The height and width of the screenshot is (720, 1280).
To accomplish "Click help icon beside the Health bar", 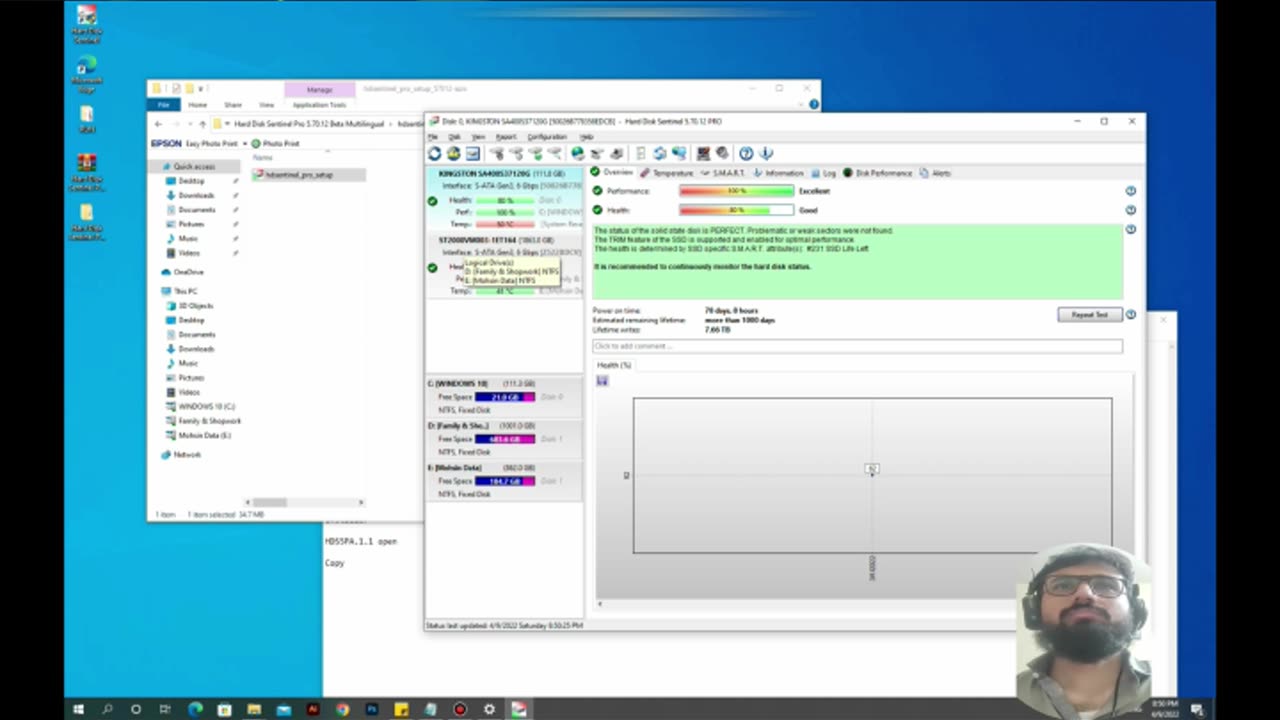I will [1130, 210].
